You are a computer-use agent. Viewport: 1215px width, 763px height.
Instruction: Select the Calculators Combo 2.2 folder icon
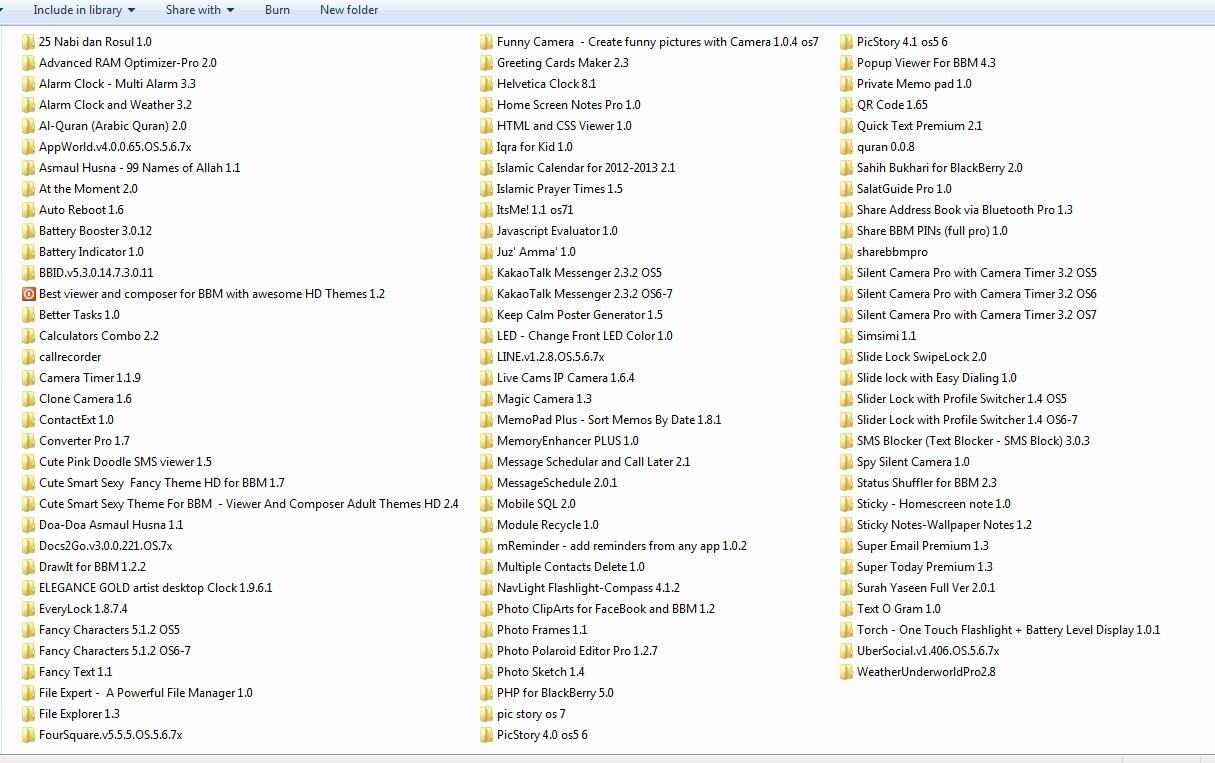[x=28, y=336]
